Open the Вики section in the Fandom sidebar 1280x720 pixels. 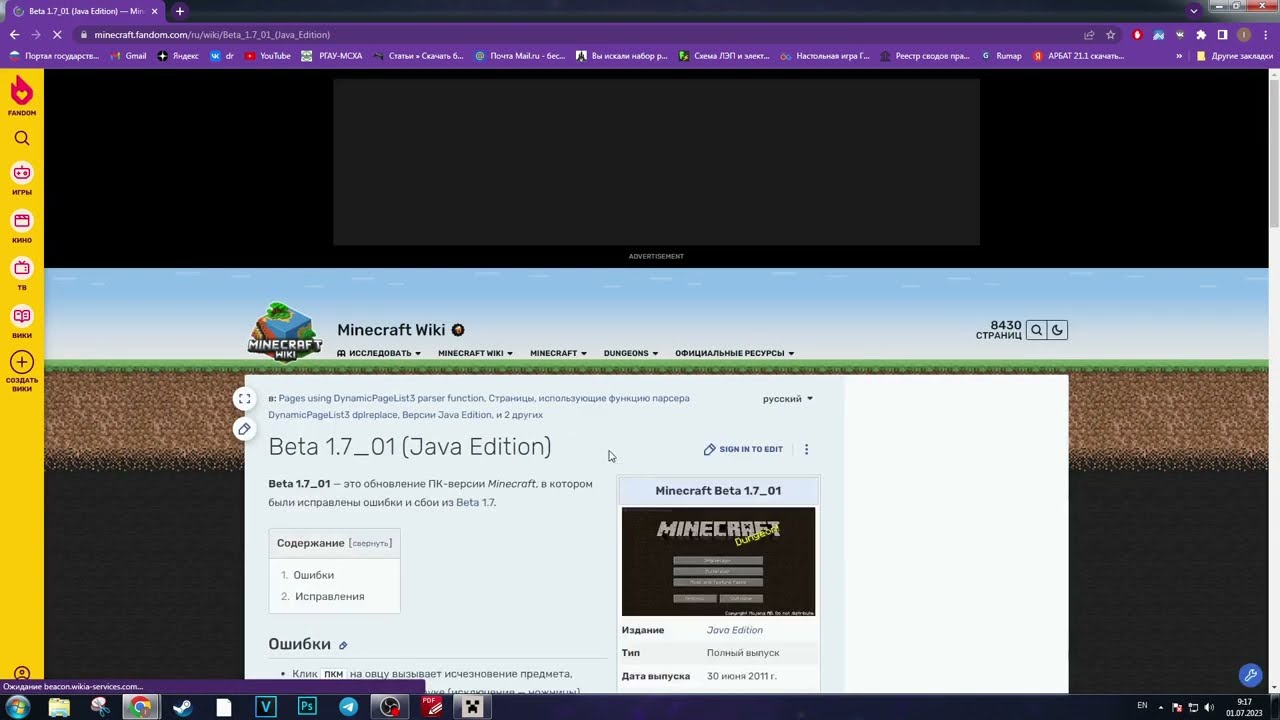pos(22,322)
